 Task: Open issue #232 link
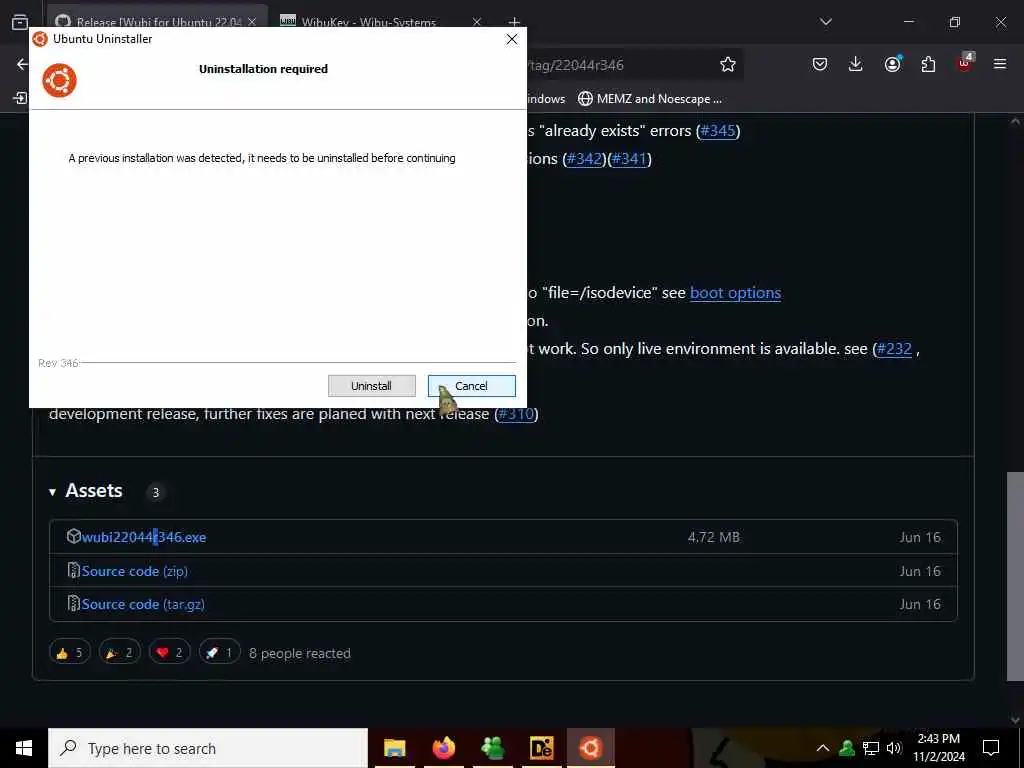[894, 349]
